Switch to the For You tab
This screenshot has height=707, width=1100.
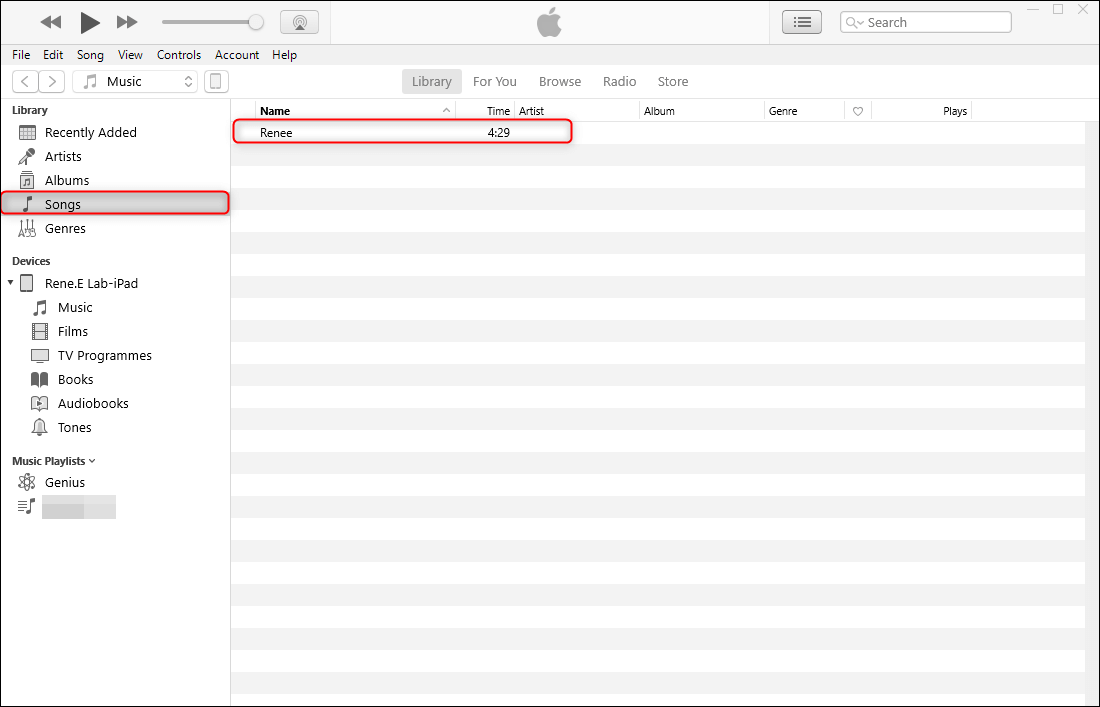[x=495, y=81]
